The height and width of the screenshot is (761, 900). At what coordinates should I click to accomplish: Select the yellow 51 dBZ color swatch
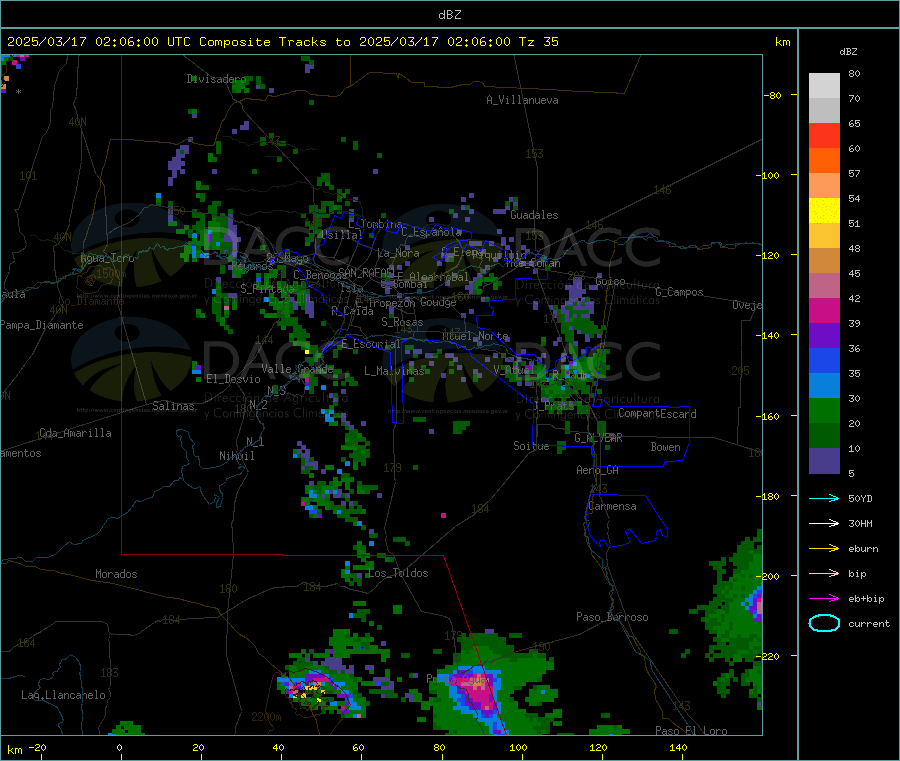824,211
